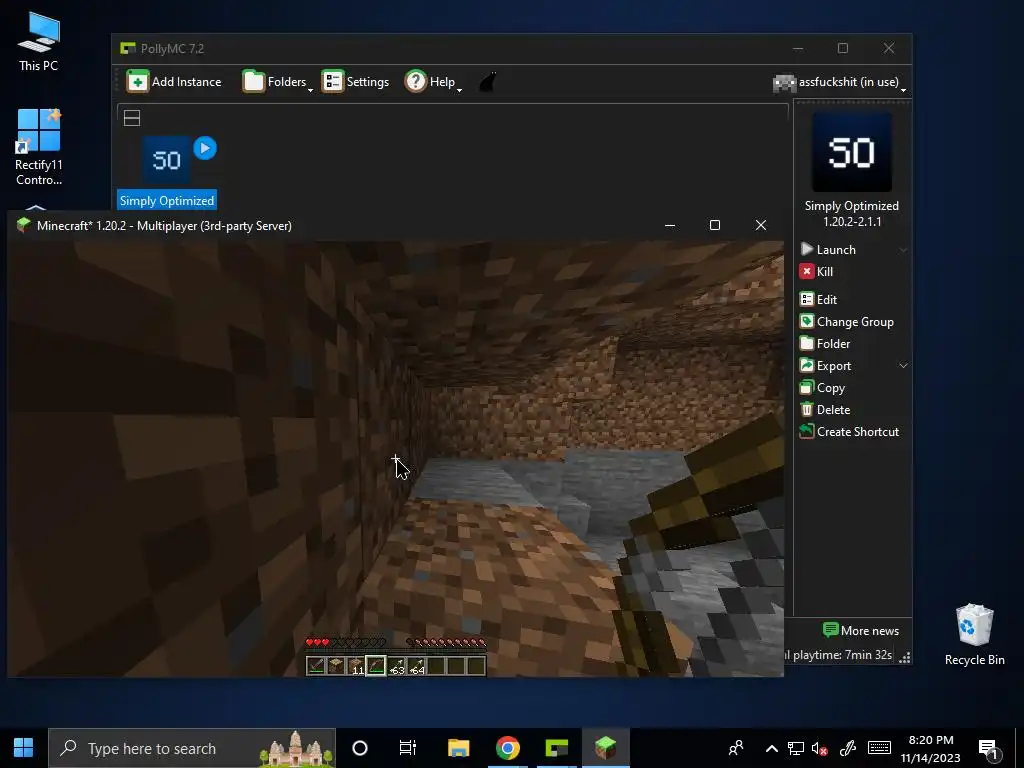Screen dimensions: 1024x768
Task: Click the Simply Optimized instance label
Action: [x=167, y=200]
